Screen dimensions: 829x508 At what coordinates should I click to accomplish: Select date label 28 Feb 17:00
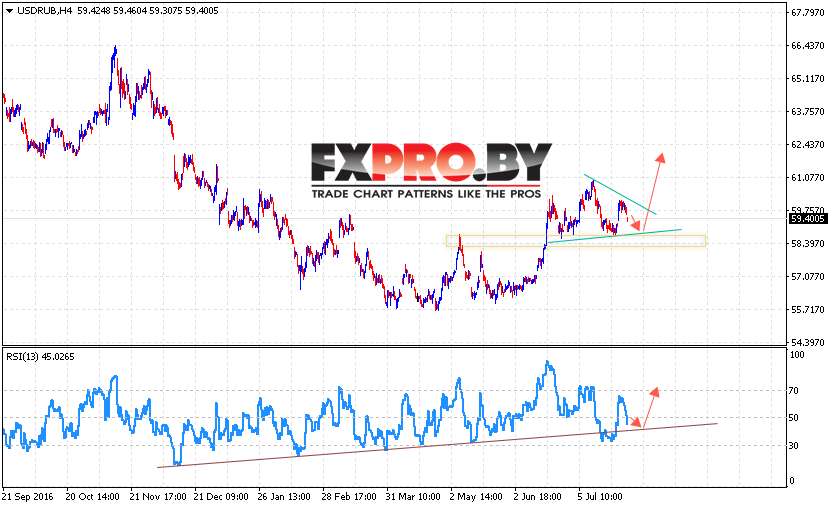coord(348,497)
